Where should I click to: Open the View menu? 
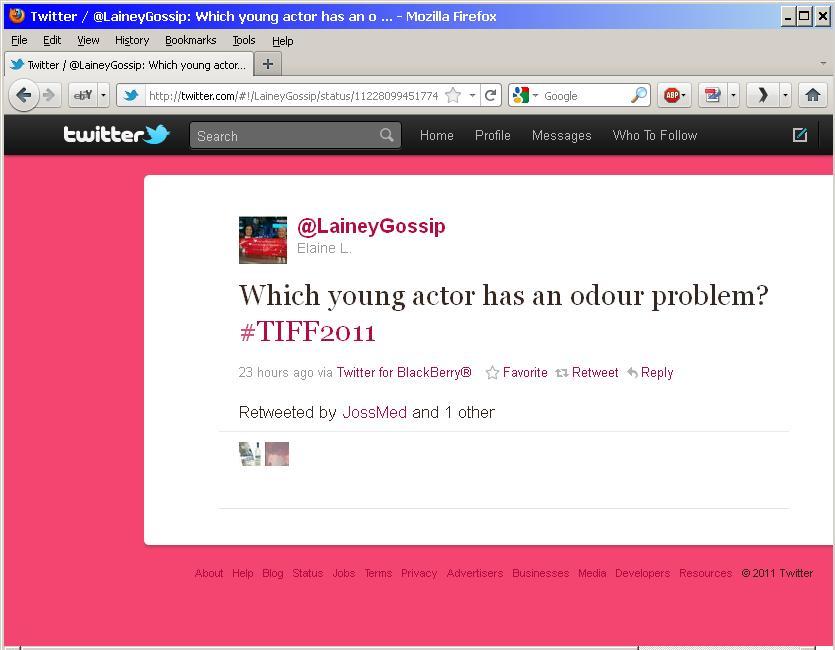tap(88, 40)
